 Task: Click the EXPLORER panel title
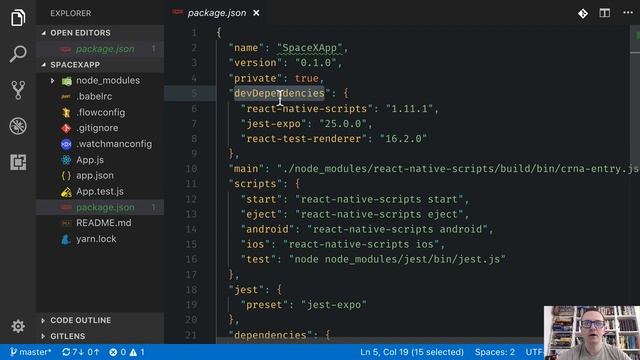point(71,13)
